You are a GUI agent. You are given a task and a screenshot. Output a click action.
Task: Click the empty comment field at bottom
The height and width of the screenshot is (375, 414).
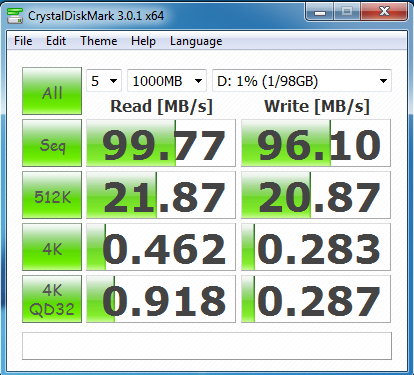coord(207,346)
